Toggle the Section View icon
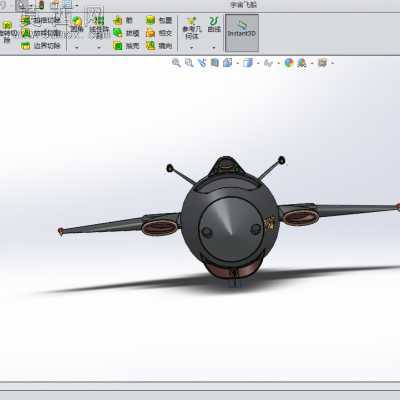Image resolution: width=400 pixels, height=400 pixels. point(215,63)
